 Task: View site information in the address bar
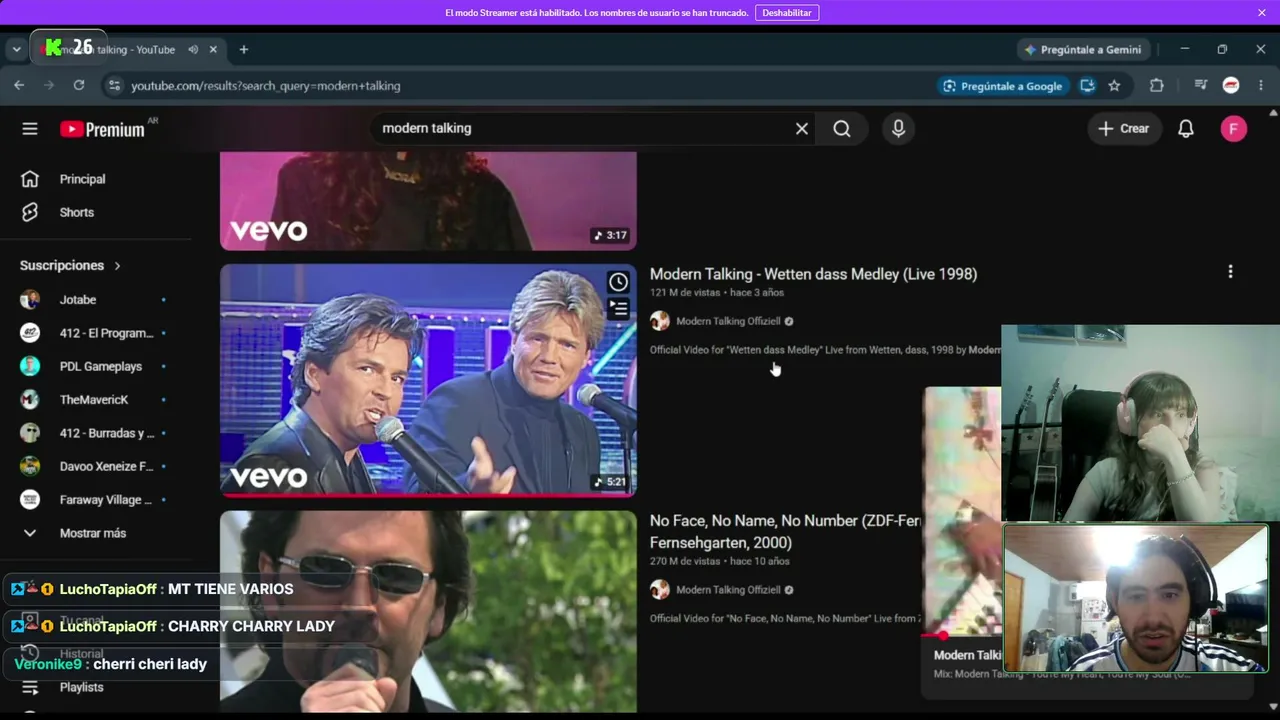(114, 86)
